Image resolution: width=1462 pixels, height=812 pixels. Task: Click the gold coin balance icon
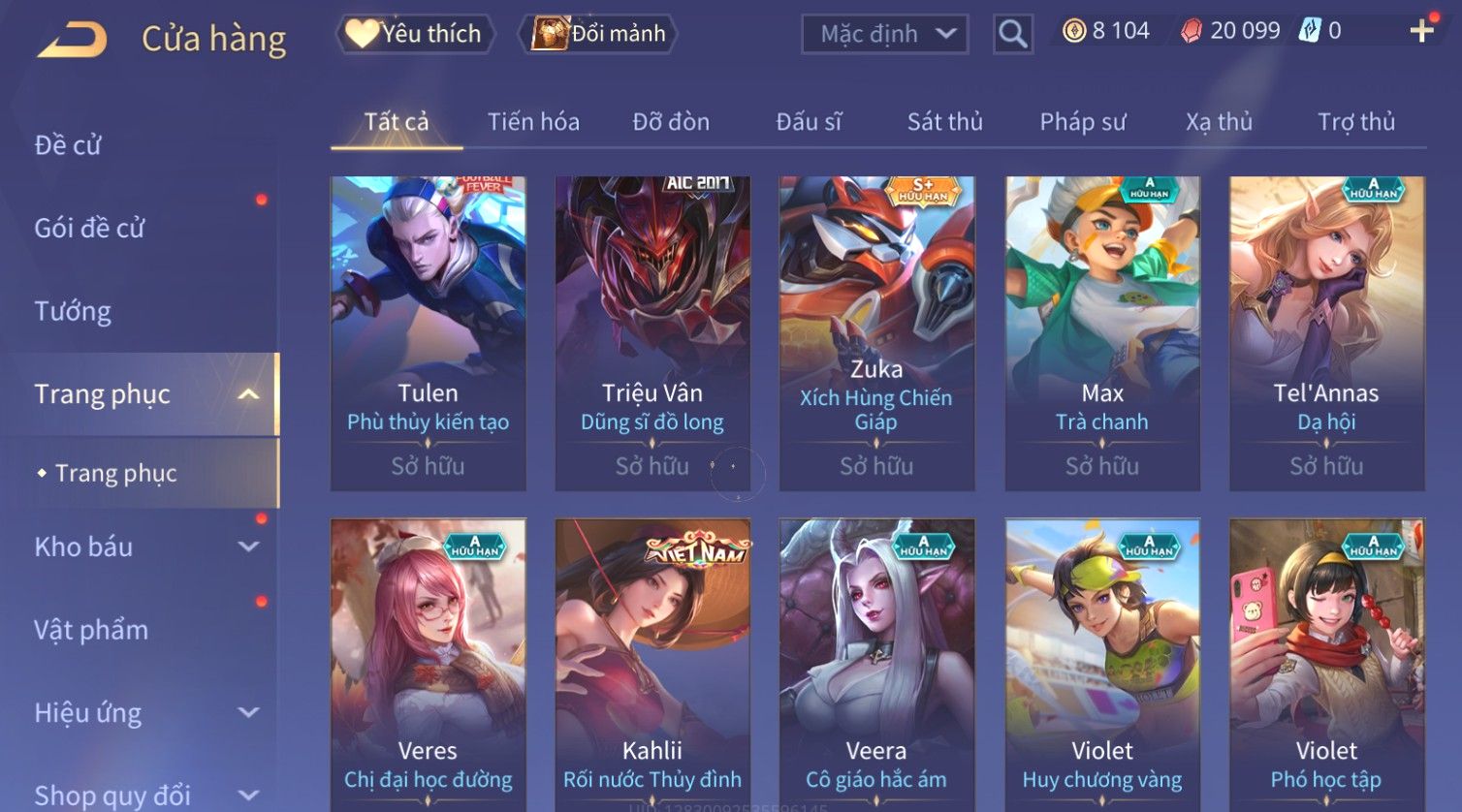(x=1074, y=31)
